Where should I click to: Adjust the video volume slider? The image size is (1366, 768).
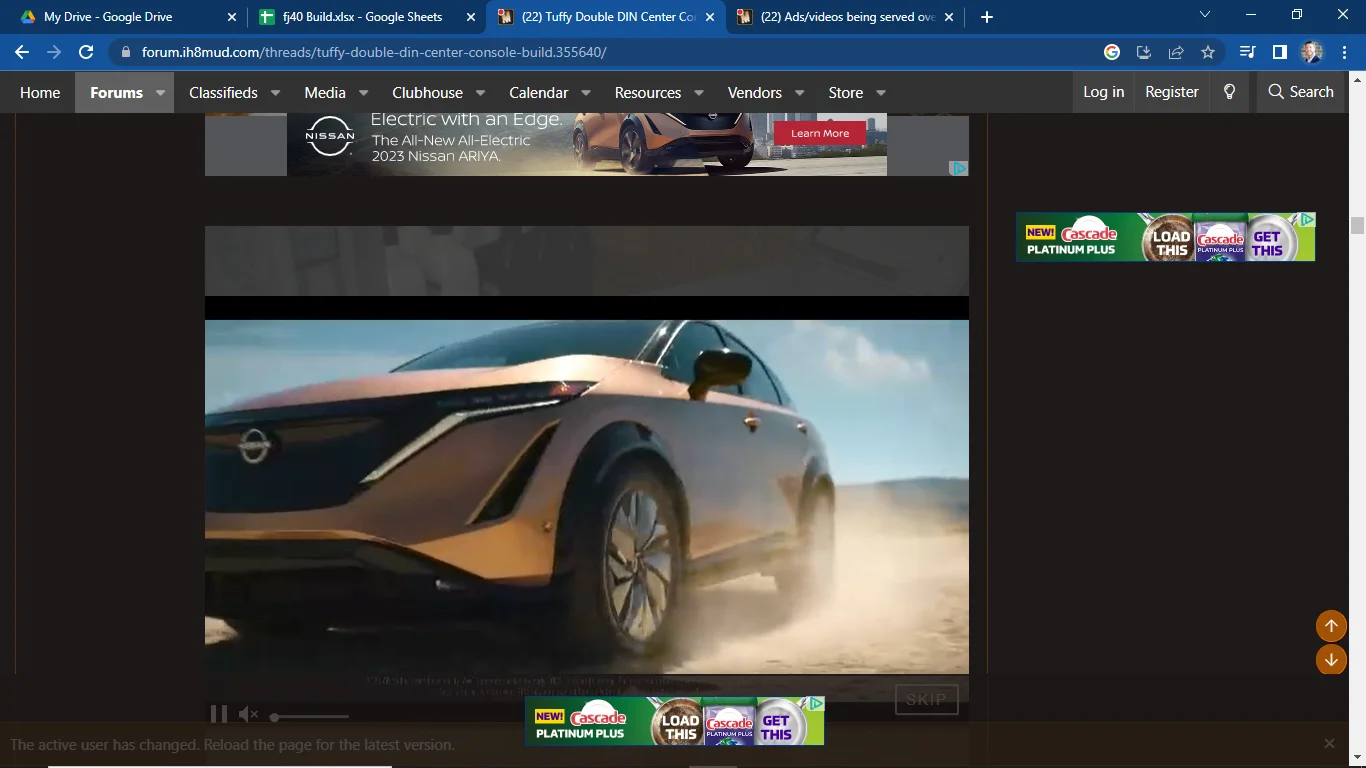[x=310, y=716]
